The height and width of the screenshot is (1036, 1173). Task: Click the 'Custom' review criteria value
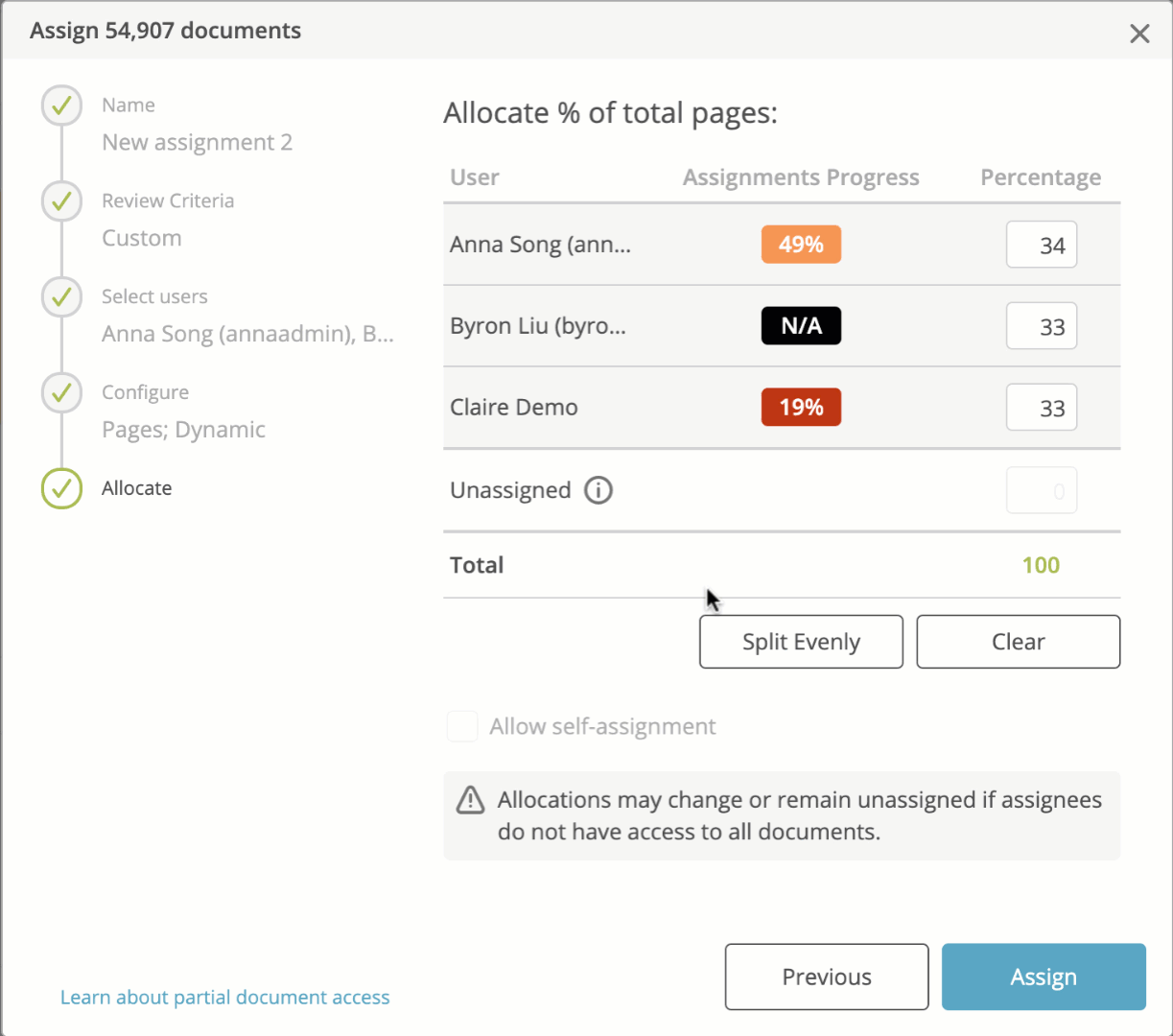click(x=142, y=238)
